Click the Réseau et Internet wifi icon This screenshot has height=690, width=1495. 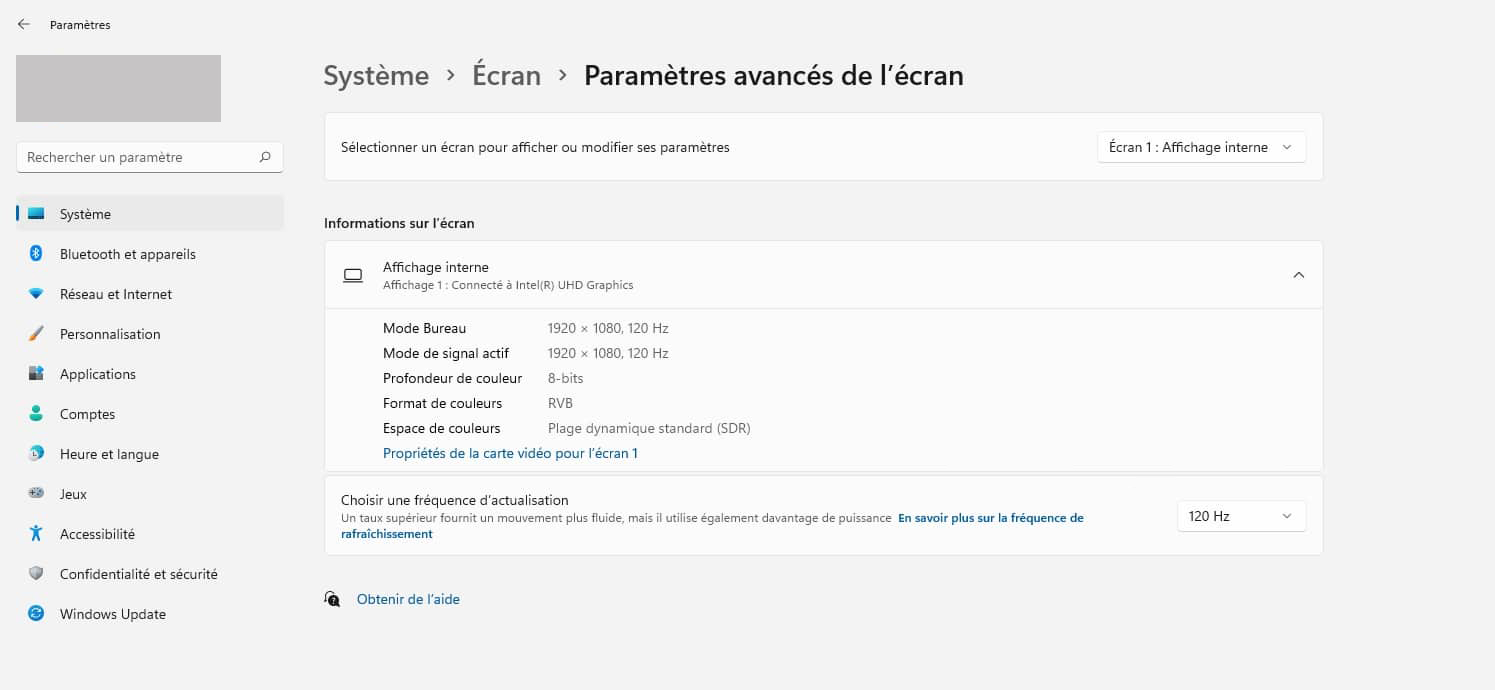pyautogui.click(x=36, y=294)
